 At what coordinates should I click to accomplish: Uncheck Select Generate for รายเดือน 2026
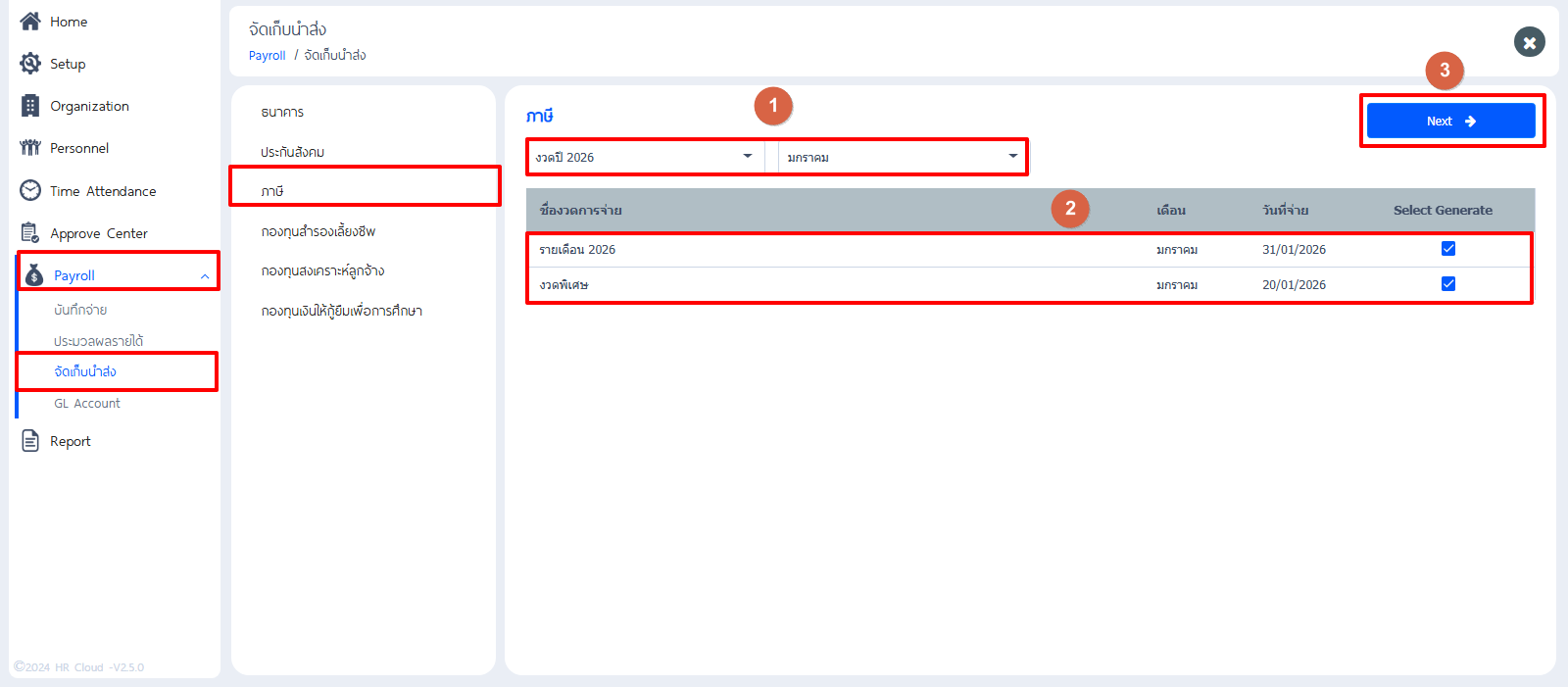pos(1448,249)
